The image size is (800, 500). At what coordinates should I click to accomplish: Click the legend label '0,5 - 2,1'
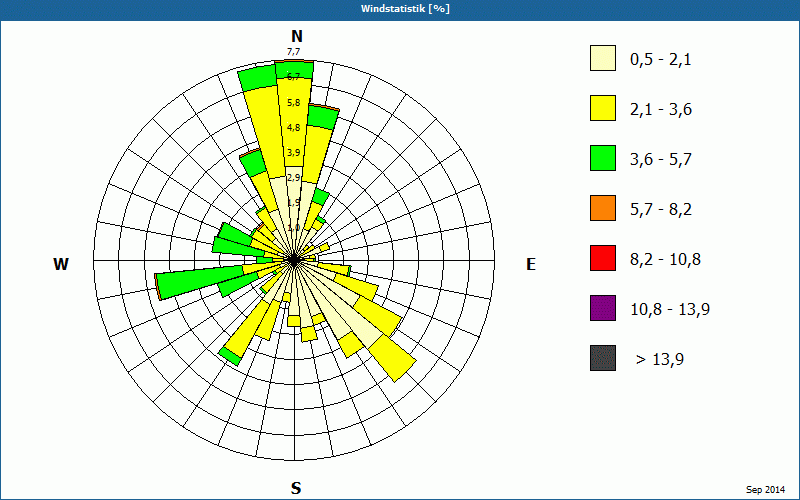660,60
